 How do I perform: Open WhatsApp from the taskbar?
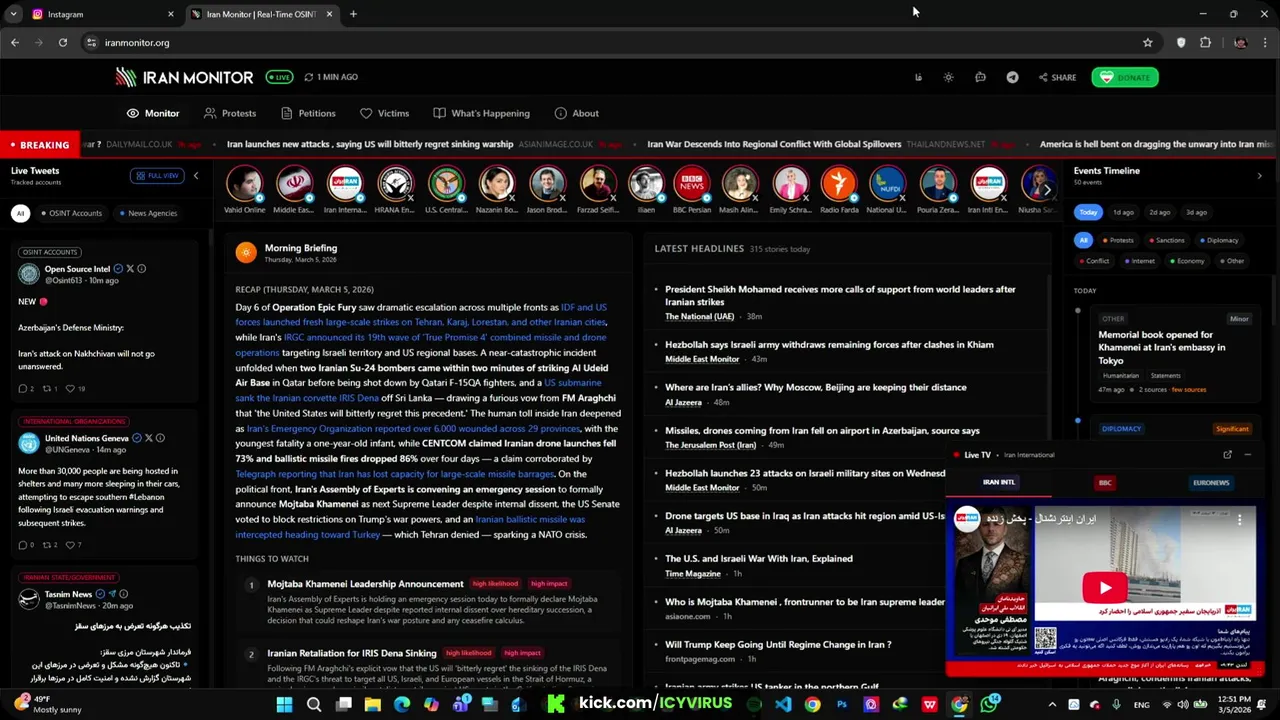(x=989, y=705)
